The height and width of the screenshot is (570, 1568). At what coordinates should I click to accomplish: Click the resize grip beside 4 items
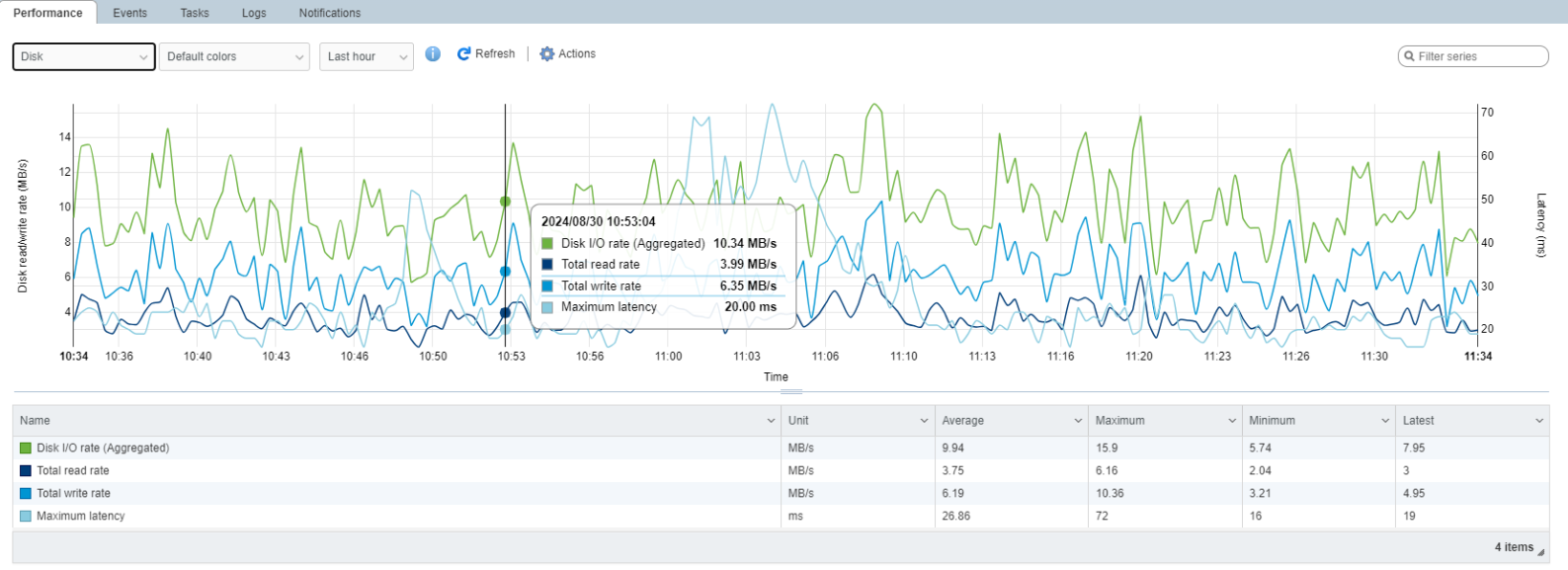coord(1541,552)
